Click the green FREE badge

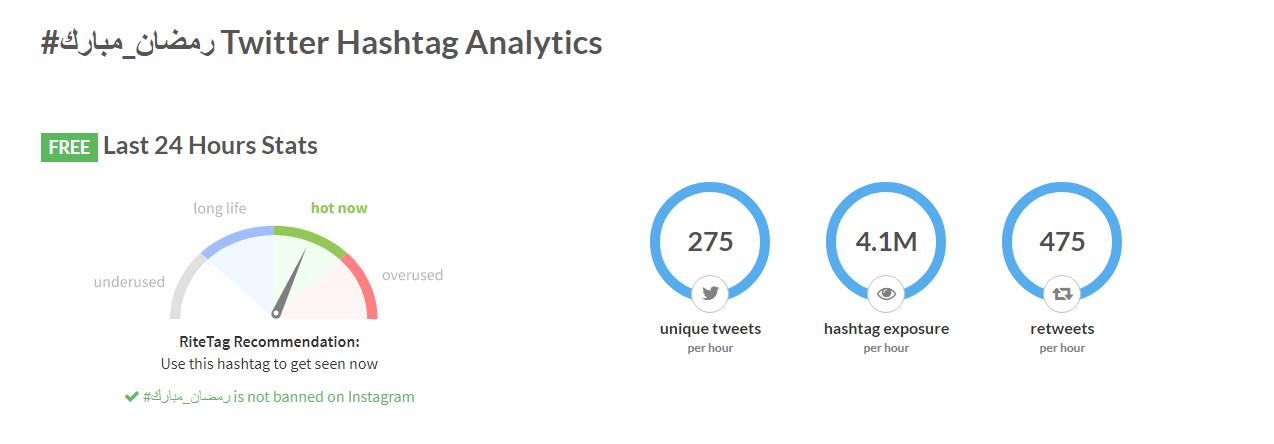[69, 147]
